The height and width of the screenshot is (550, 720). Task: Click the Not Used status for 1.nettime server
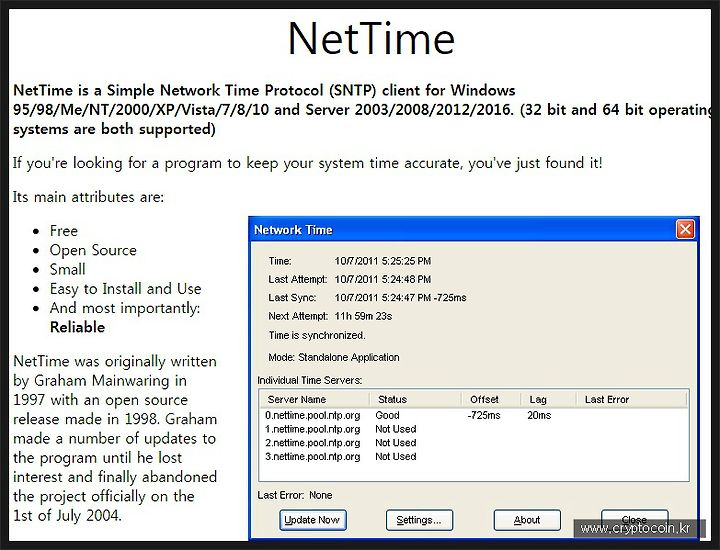pyautogui.click(x=395, y=429)
